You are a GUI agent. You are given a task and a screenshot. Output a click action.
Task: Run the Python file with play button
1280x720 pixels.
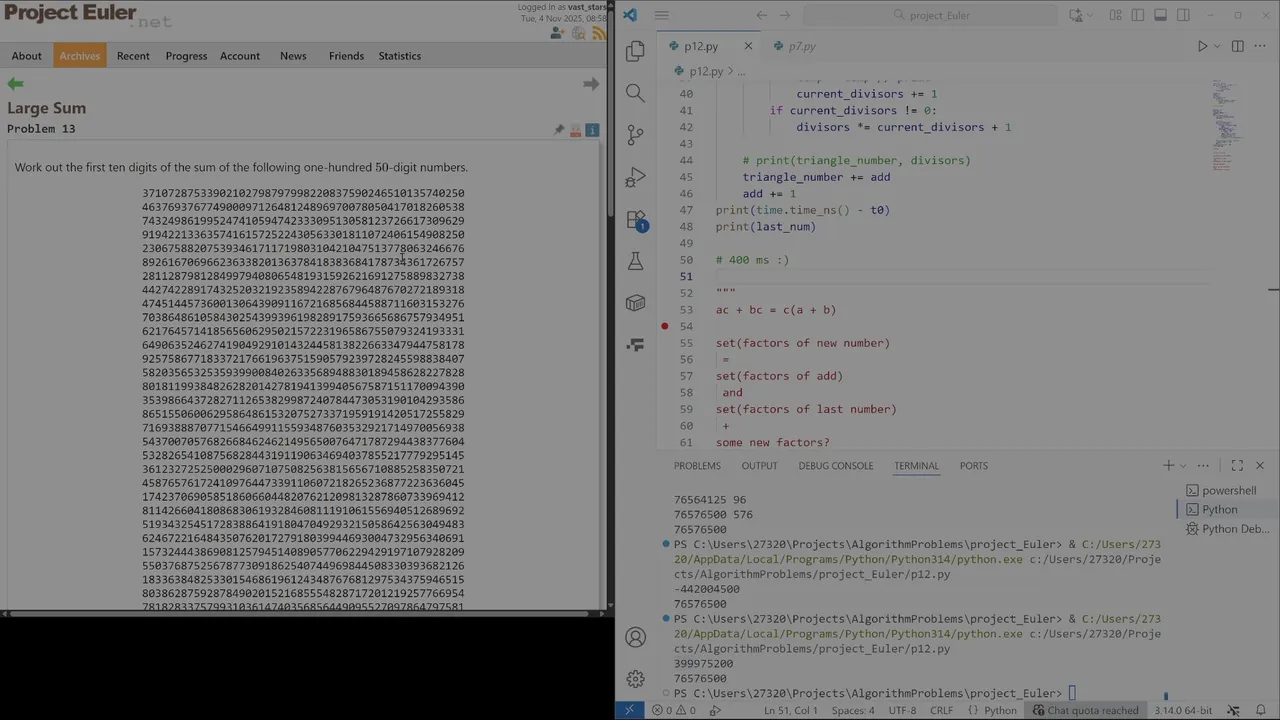point(1202,46)
